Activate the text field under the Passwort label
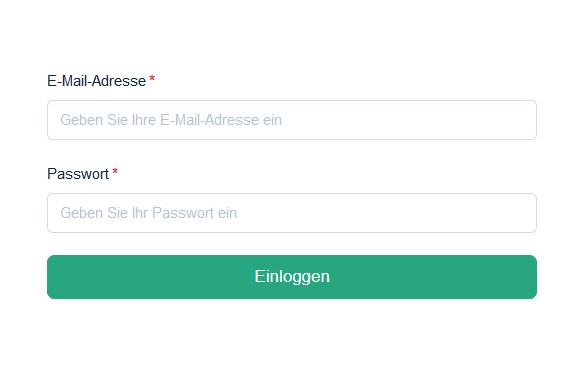This screenshot has width=570, height=380. click(292, 213)
